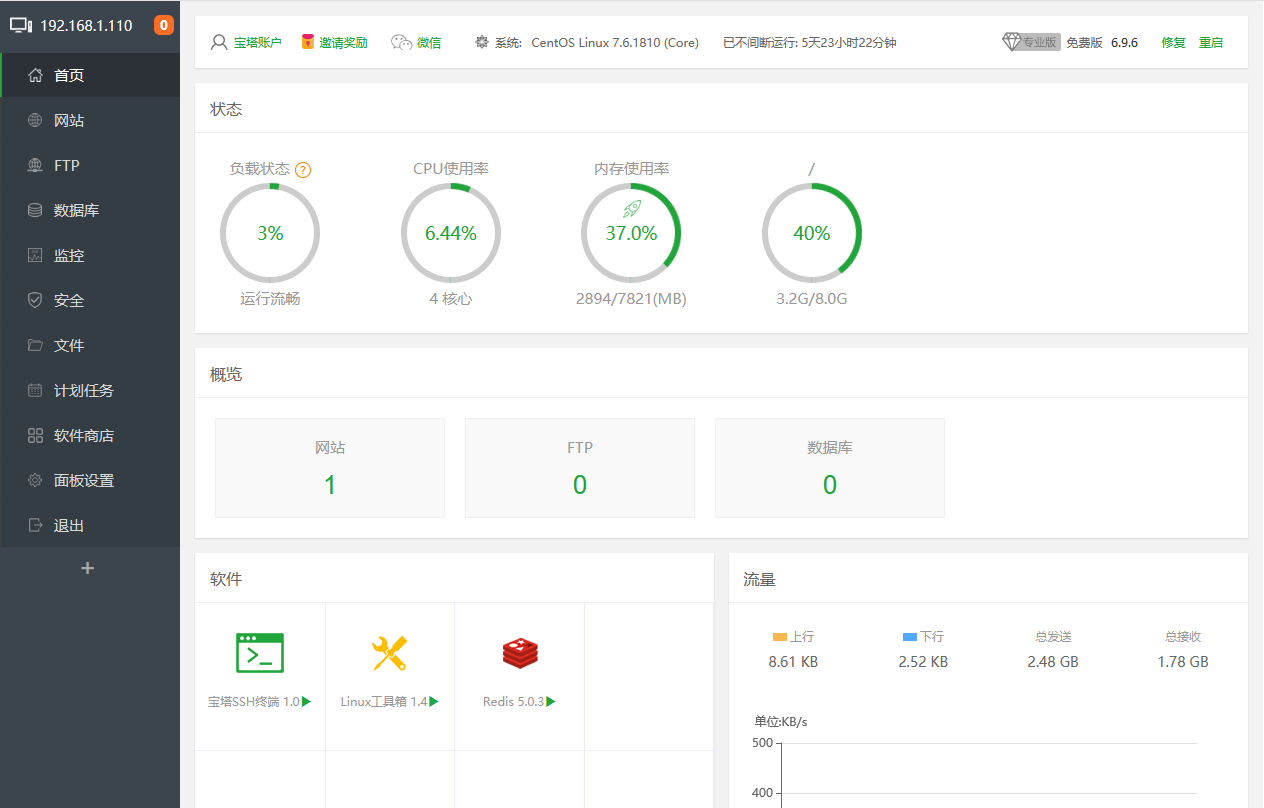Open the 网站 overview card showing 1
Screen dimensions: 1264x808
(x=330, y=468)
